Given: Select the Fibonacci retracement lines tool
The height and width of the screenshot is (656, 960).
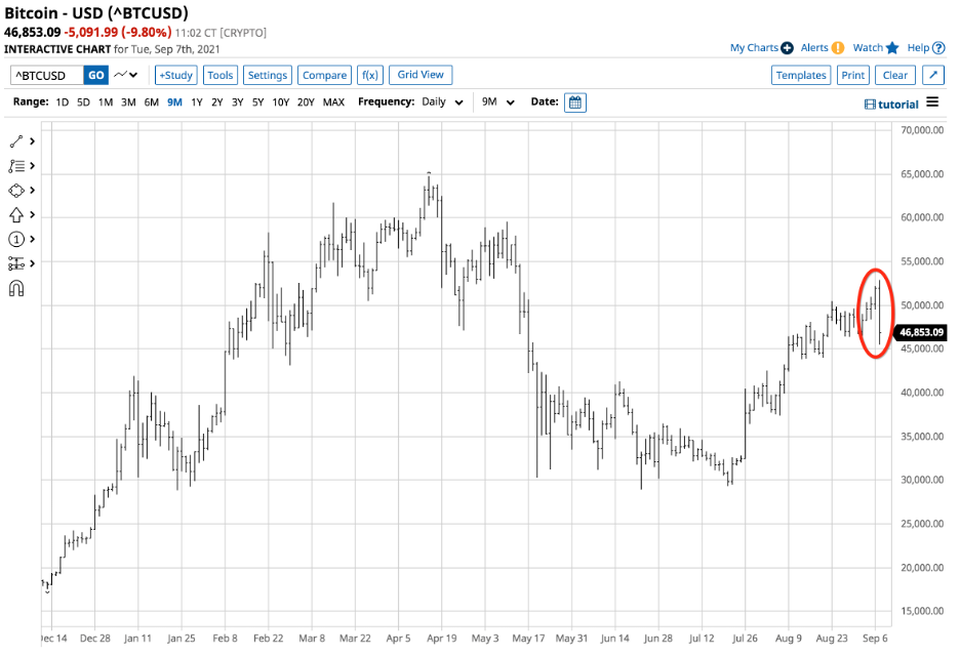Looking at the screenshot, I should click(17, 166).
